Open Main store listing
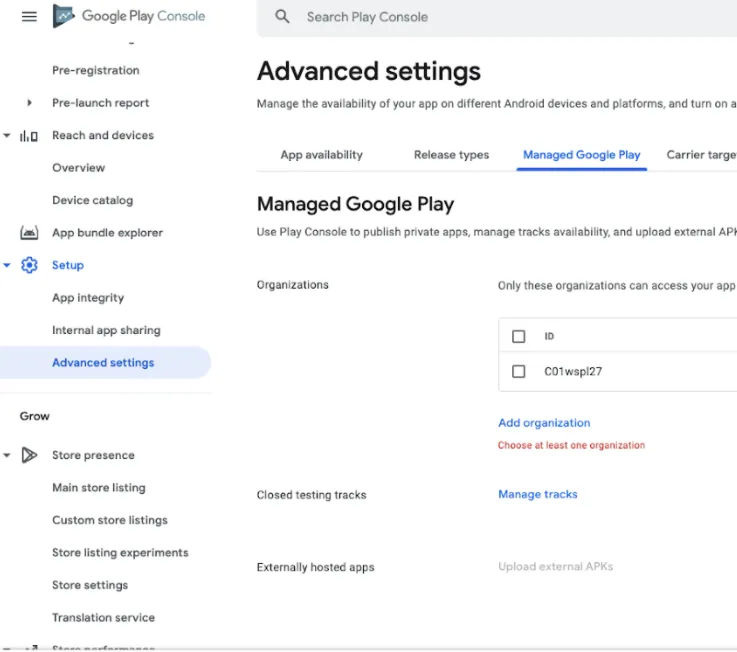 99,487
